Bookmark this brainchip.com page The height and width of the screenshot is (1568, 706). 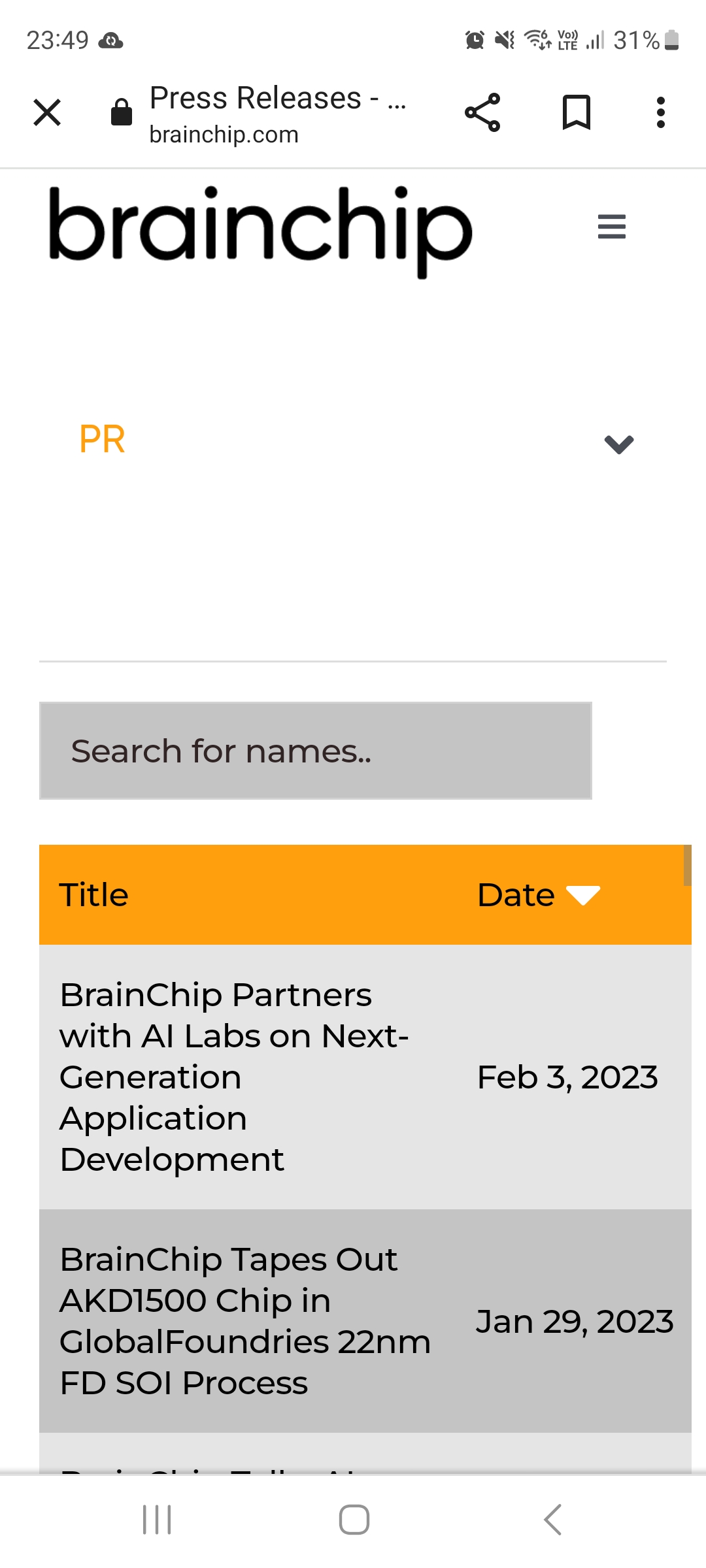(577, 112)
